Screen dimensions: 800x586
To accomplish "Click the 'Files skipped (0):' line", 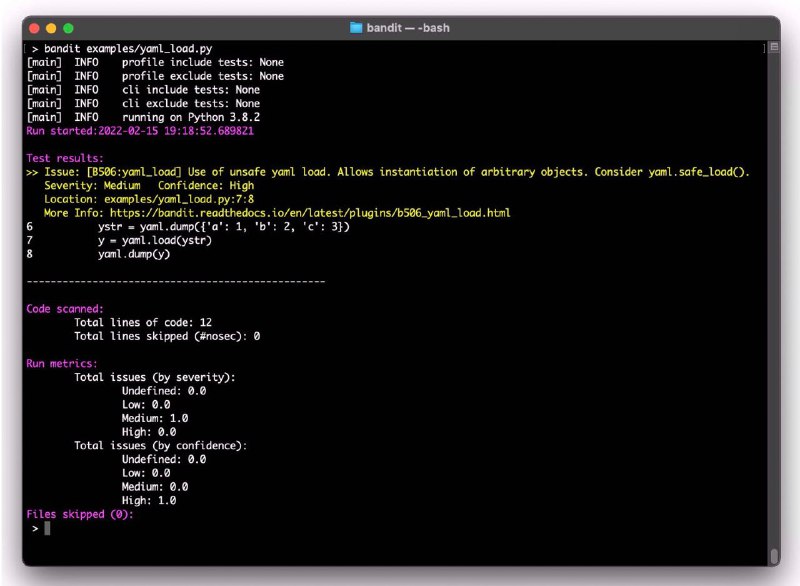I will (80, 514).
